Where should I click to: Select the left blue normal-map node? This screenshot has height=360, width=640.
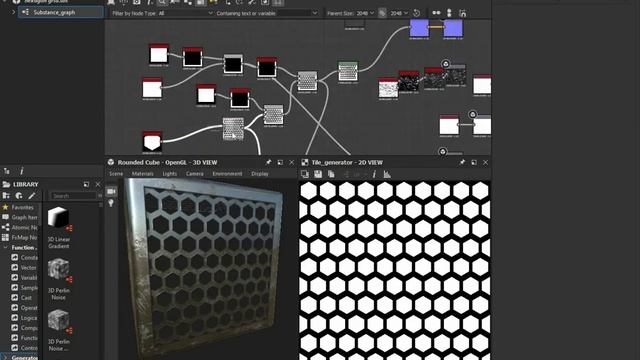[419, 28]
